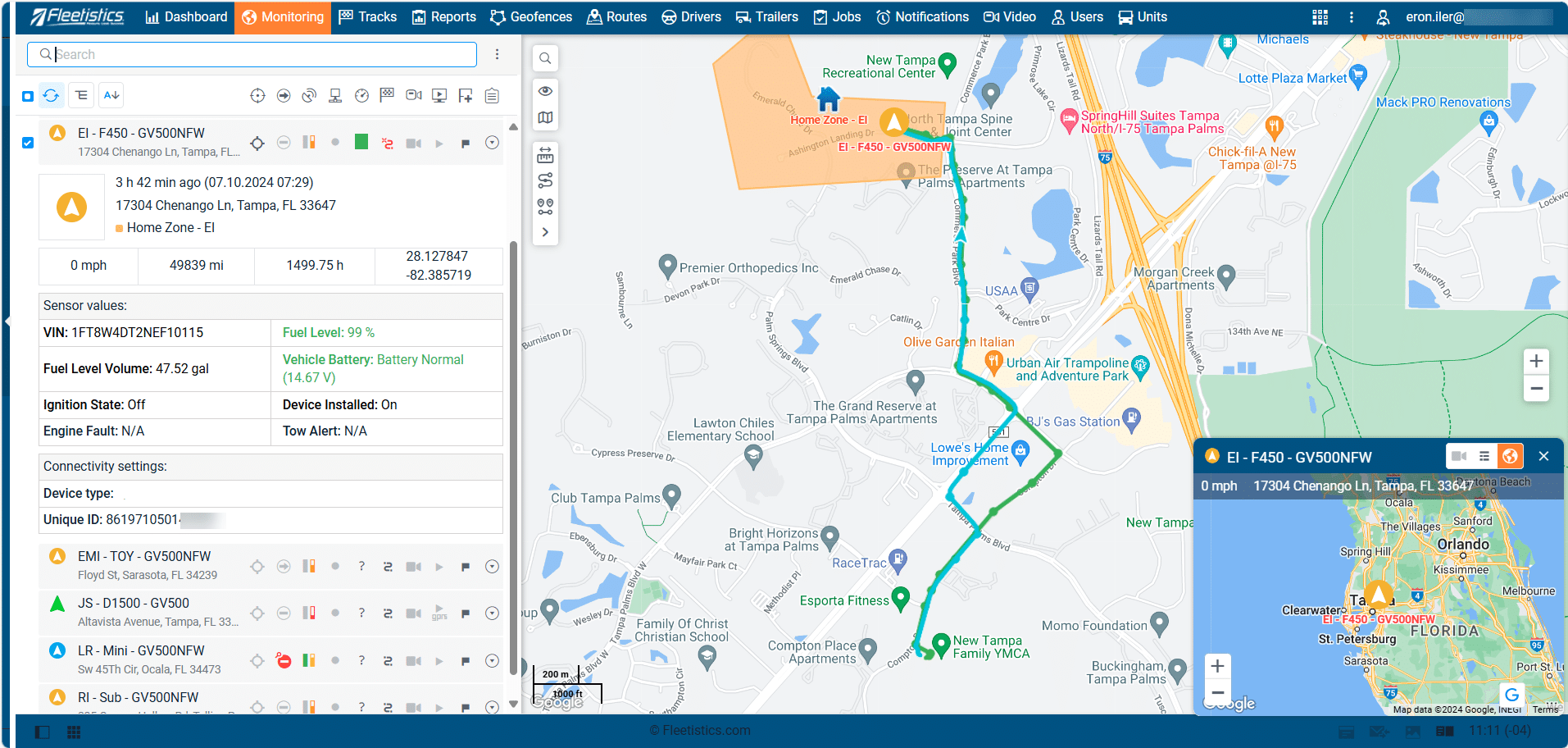Toggle the select-all units checkbox

[28, 96]
